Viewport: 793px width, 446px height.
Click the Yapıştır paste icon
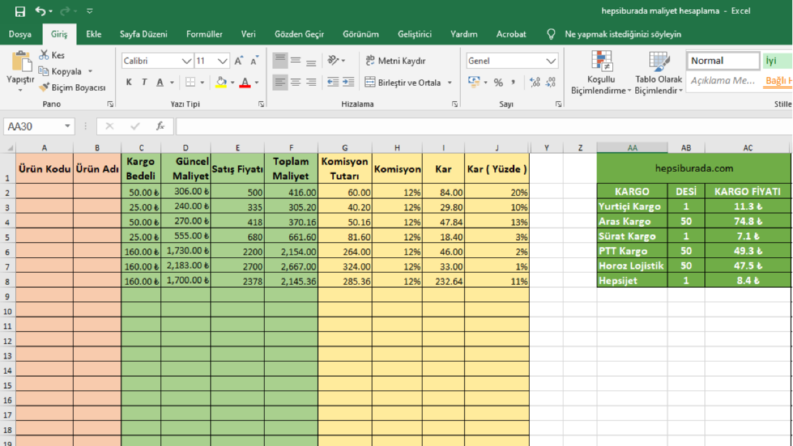click(21, 62)
